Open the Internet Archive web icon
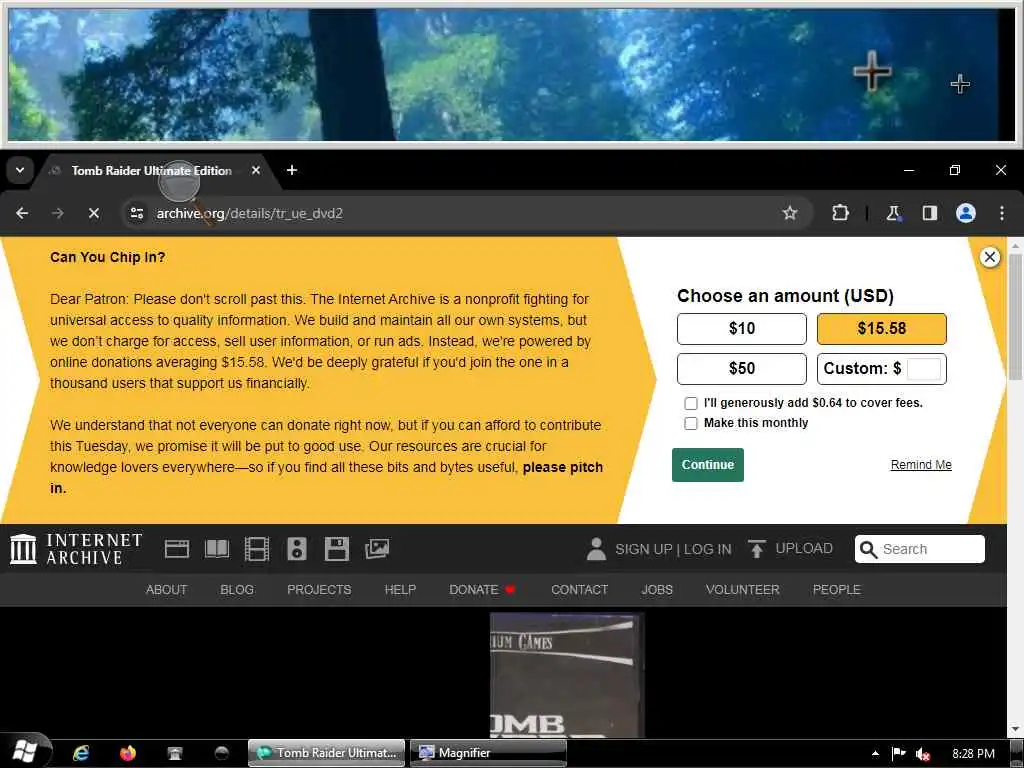 point(176,549)
